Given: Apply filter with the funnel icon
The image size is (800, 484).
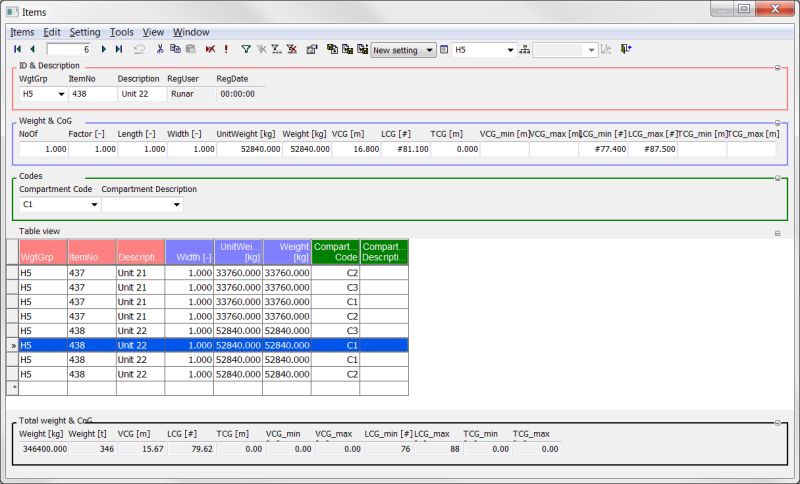Looking at the screenshot, I should 246,49.
